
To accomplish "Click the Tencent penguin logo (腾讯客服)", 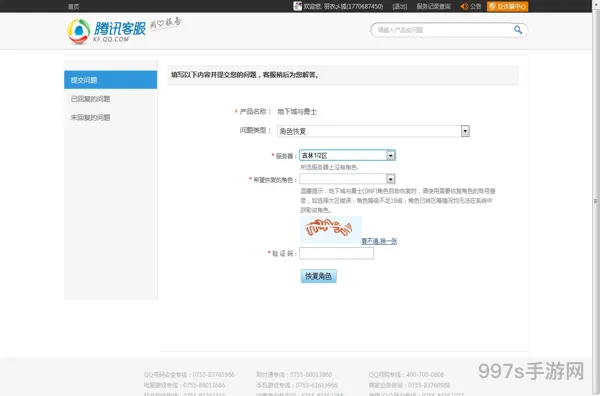I will coord(107,31).
